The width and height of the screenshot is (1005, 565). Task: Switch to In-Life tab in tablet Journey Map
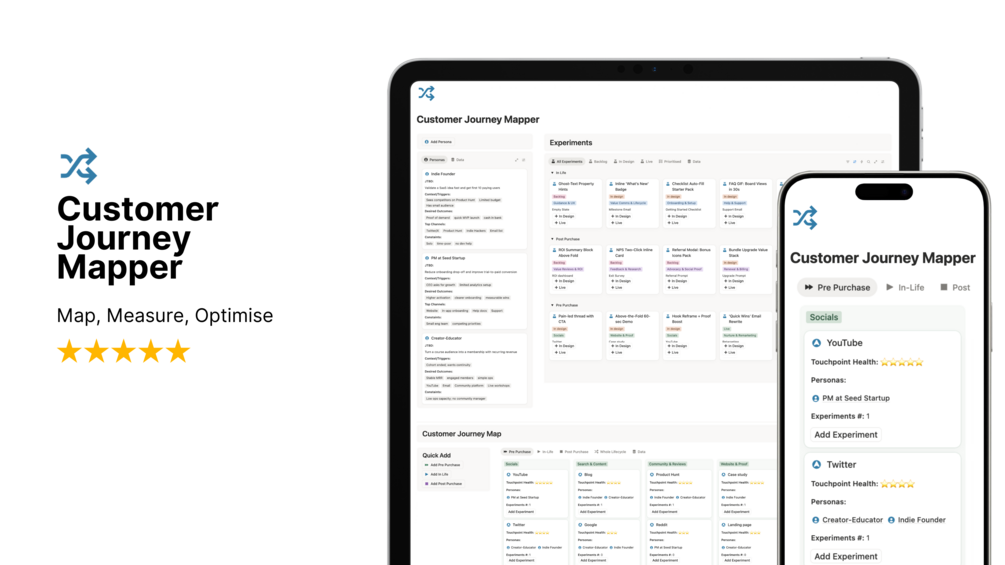coord(545,452)
